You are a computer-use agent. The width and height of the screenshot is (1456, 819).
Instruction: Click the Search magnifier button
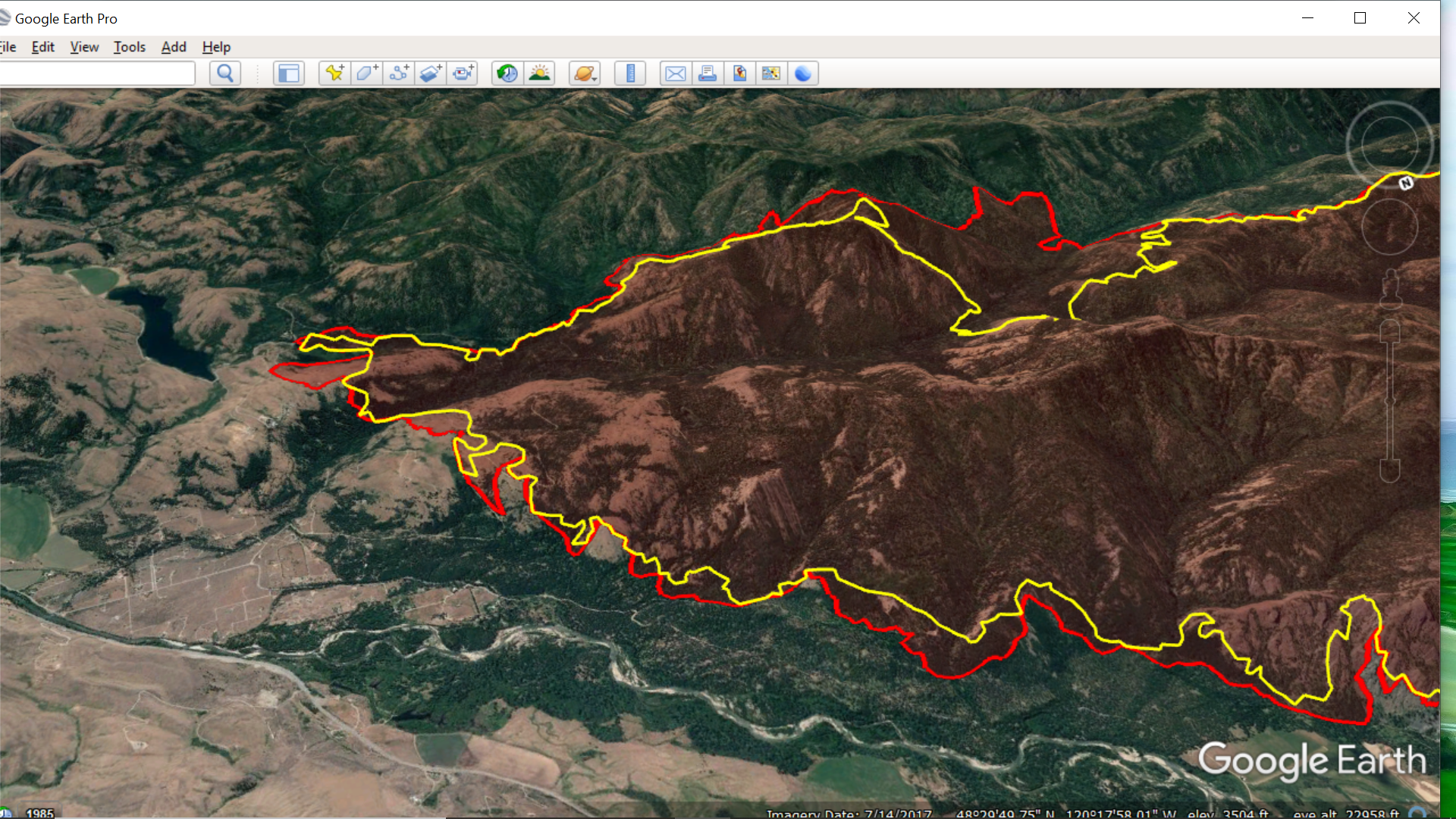coord(225,74)
